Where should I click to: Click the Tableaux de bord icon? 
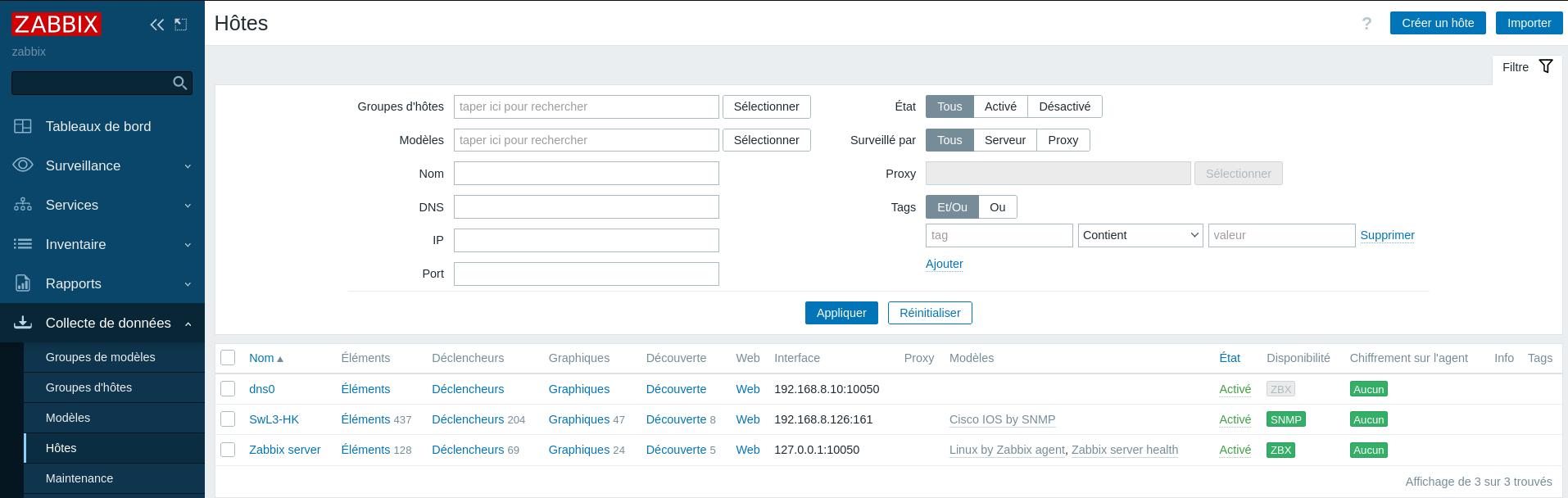(x=23, y=126)
